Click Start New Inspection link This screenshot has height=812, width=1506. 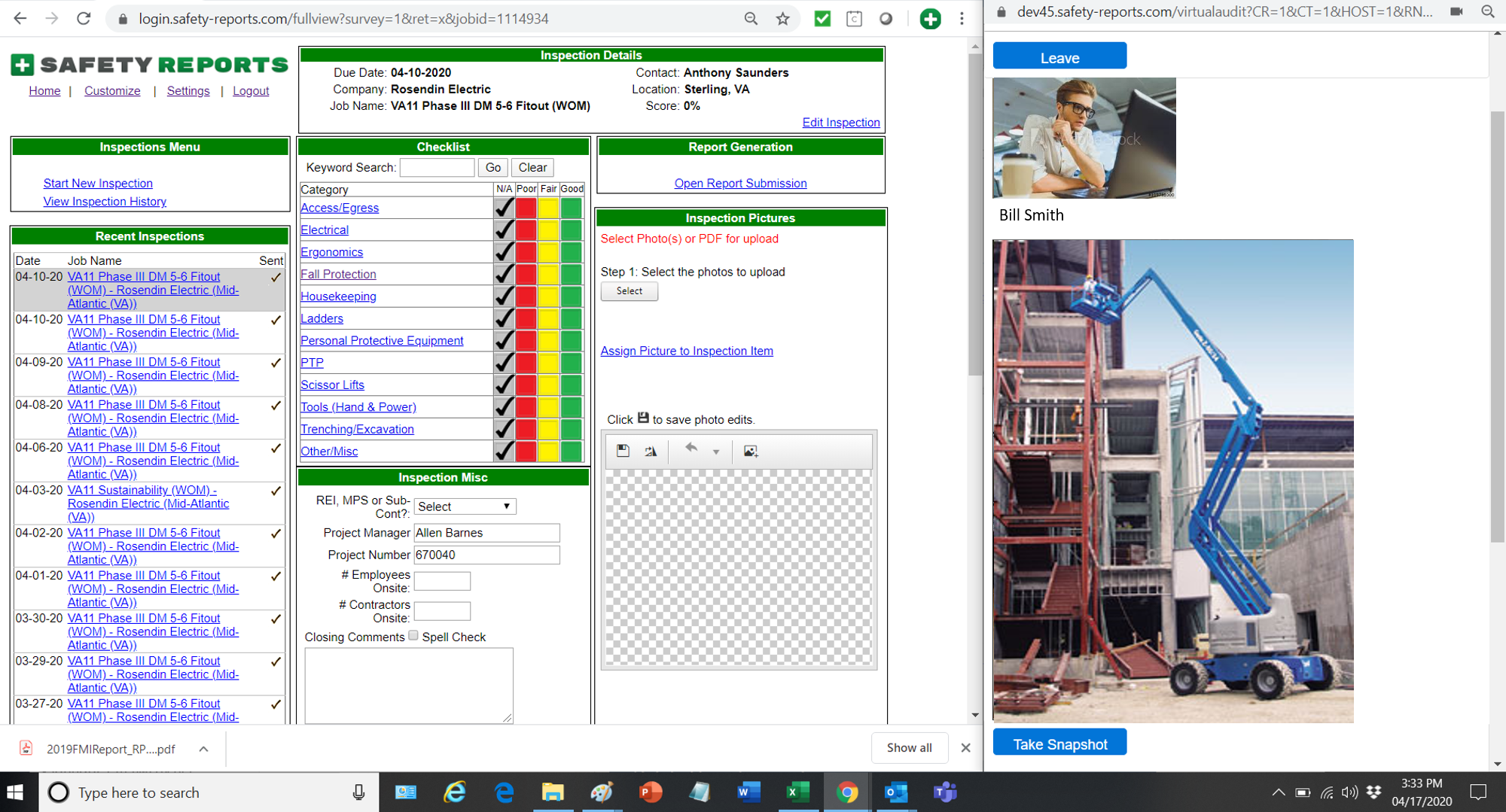click(x=98, y=183)
